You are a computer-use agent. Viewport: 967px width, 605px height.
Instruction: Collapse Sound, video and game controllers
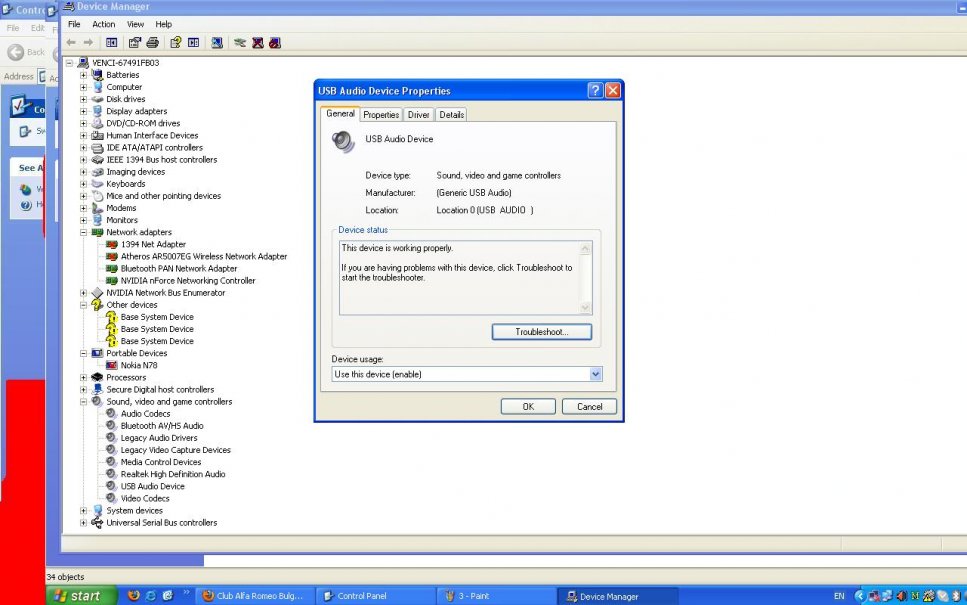coord(84,401)
